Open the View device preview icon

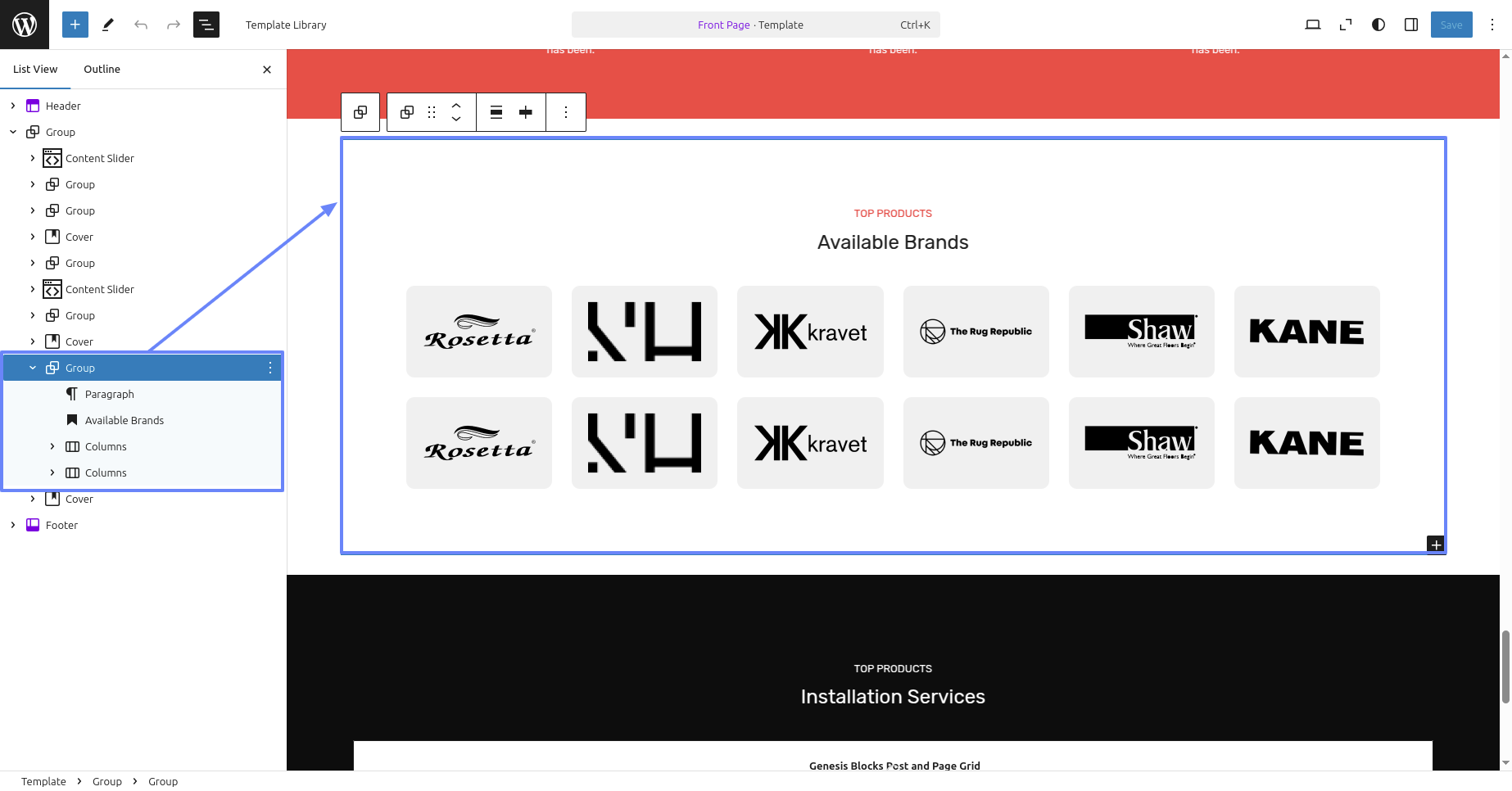click(x=1313, y=25)
